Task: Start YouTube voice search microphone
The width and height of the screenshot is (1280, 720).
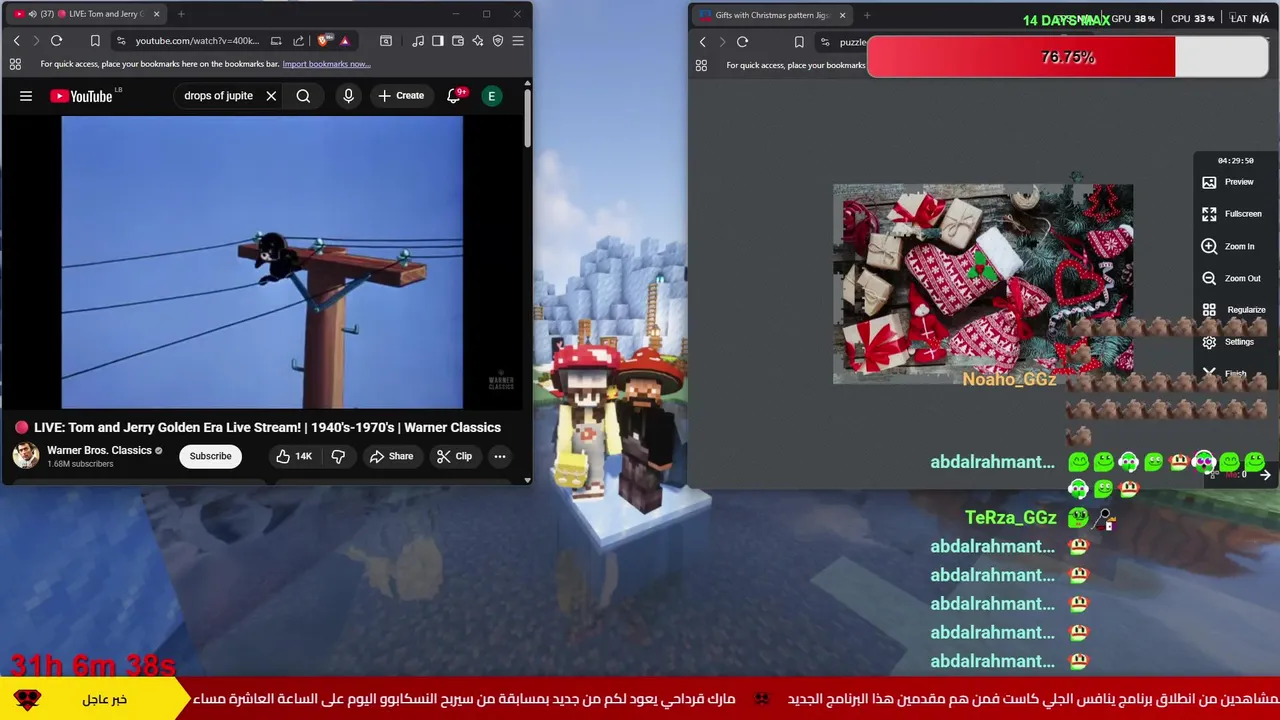Action: pyautogui.click(x=348, y=96)
